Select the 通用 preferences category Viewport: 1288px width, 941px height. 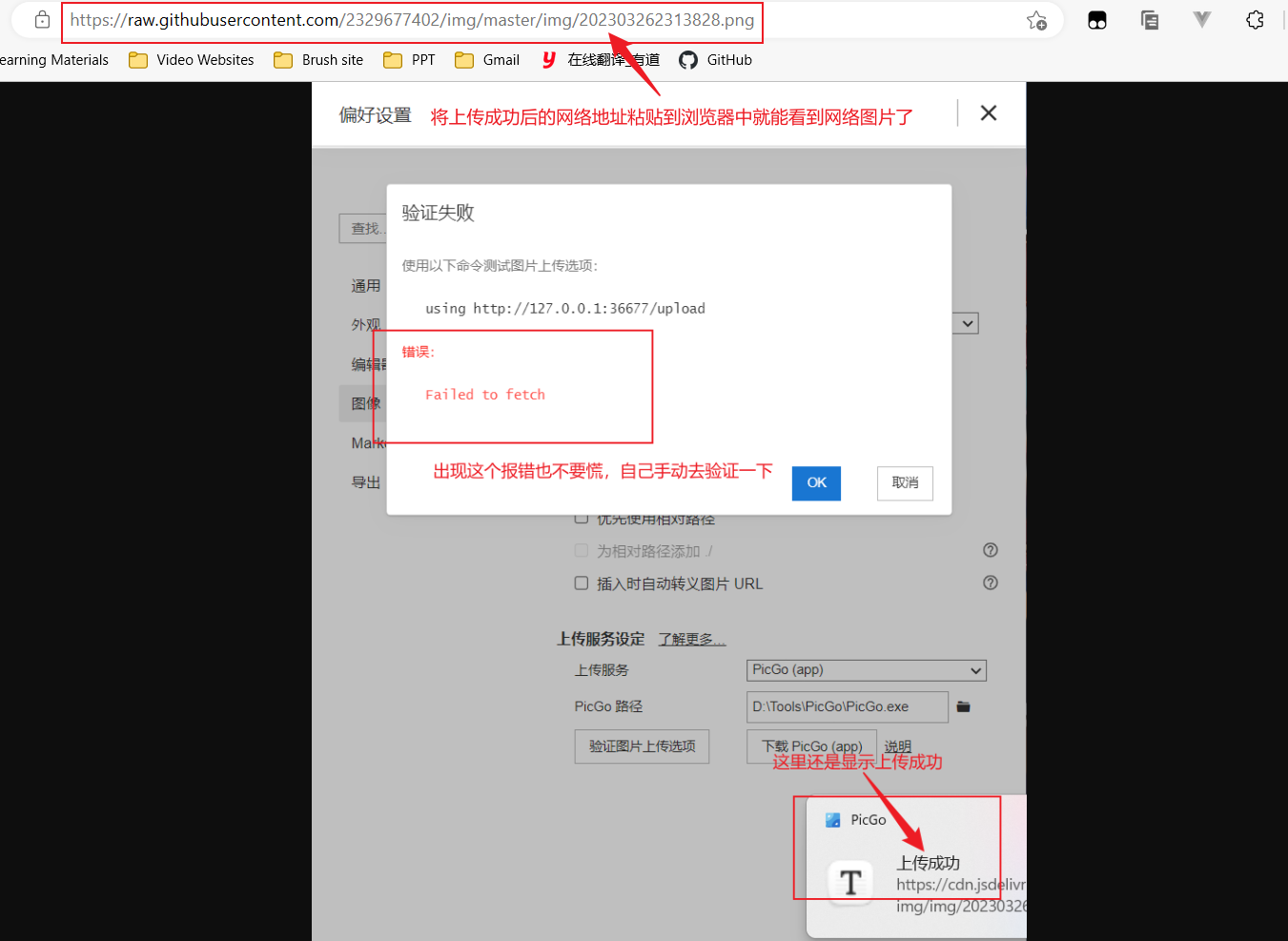coord(366,286)
